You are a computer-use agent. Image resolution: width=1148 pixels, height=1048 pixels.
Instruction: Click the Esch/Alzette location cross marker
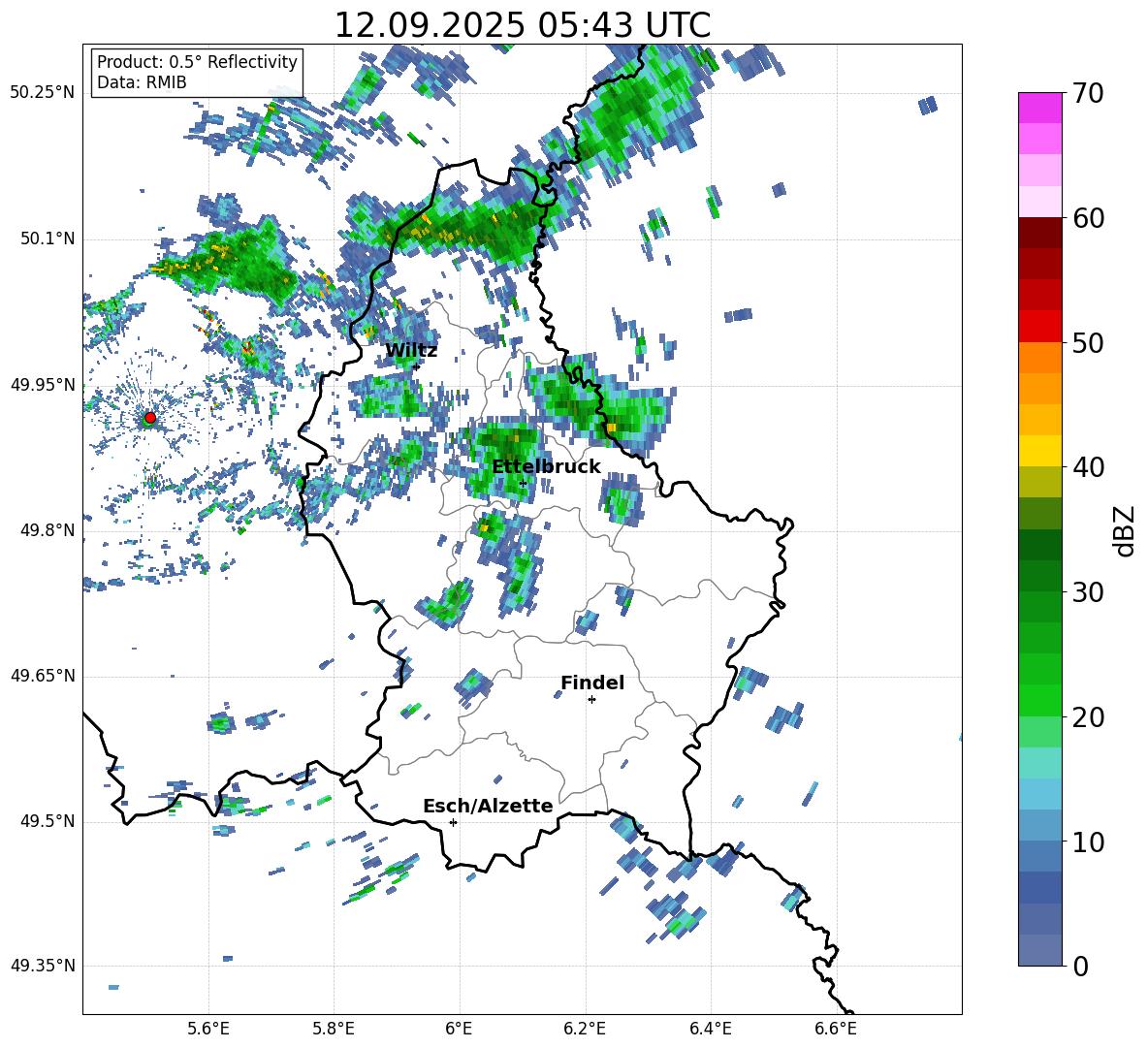coord(453,822)
